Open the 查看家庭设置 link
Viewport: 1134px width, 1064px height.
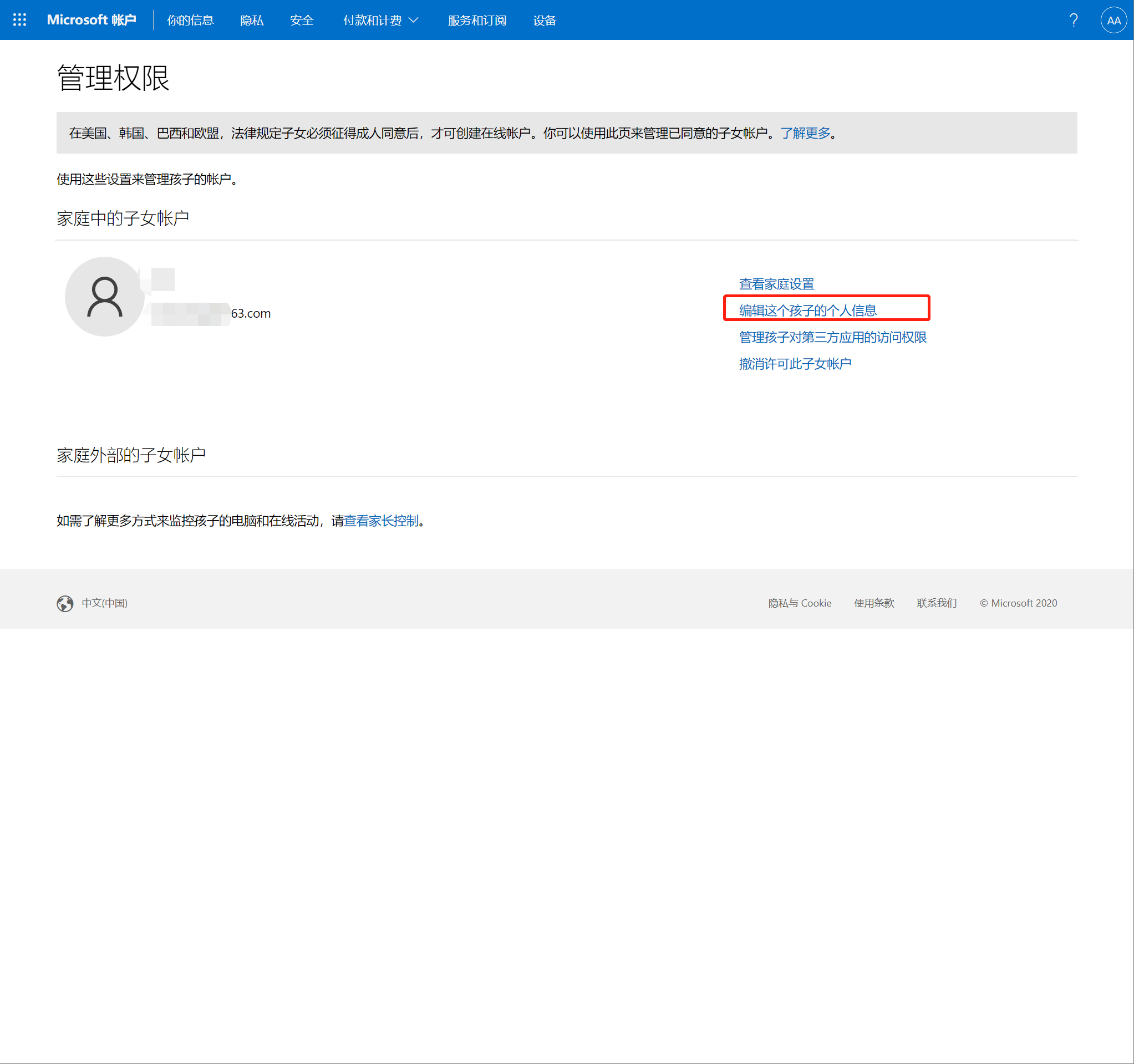click(x=776, y=284)
